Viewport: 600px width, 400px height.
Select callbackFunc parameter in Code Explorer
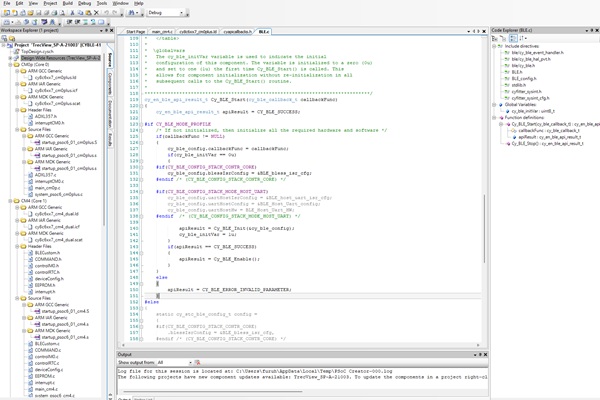[549, 131]
